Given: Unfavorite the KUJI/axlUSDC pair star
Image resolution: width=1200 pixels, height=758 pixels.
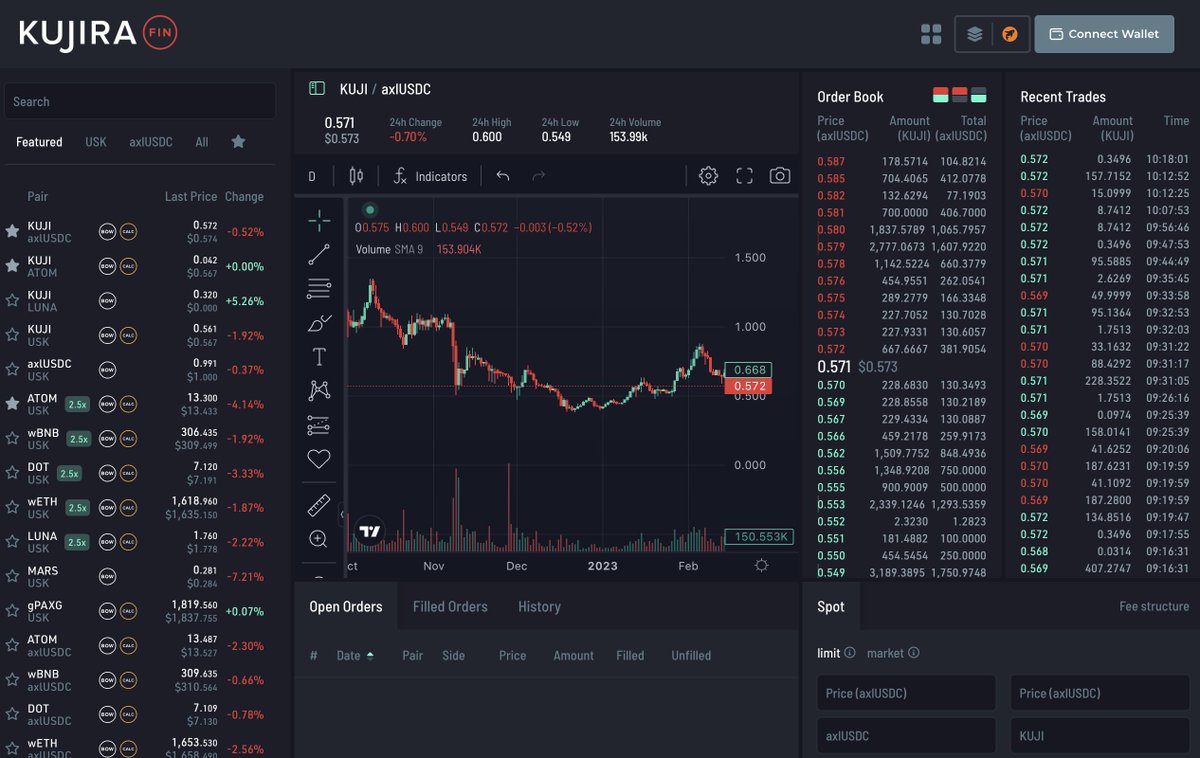Looking at the screenshot, I should [12, 231].
